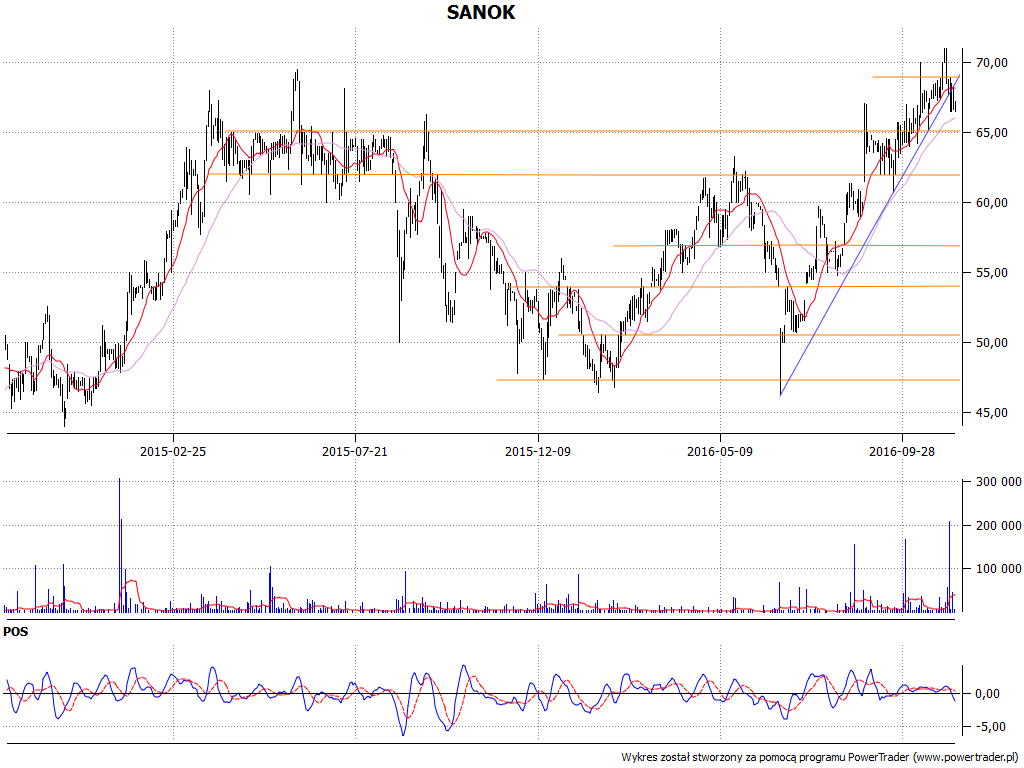Click the 100 000 volume axis label
Viewport: 1024px width, 768px height.
pyautogui.click(x=999, y=569)
